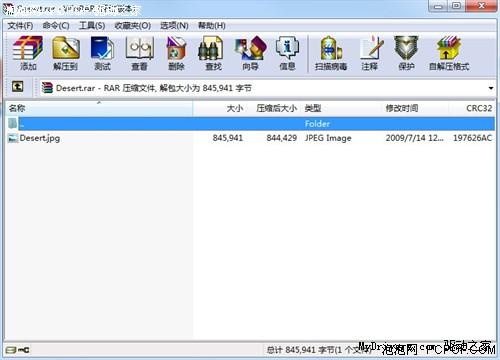Click the JPEG Image type cell
Image resolution: width=500 pixels, height=360 pixels.
328,138
